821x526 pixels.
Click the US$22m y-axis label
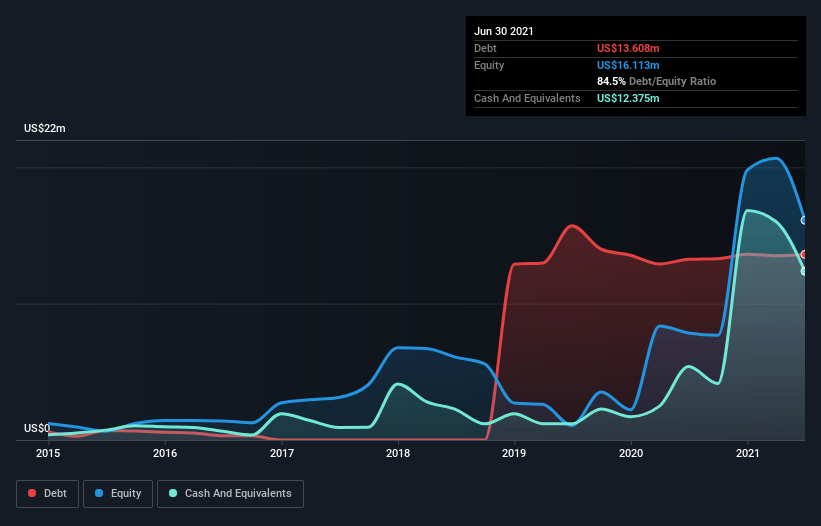pyautogui.click(x=45, y=128)
